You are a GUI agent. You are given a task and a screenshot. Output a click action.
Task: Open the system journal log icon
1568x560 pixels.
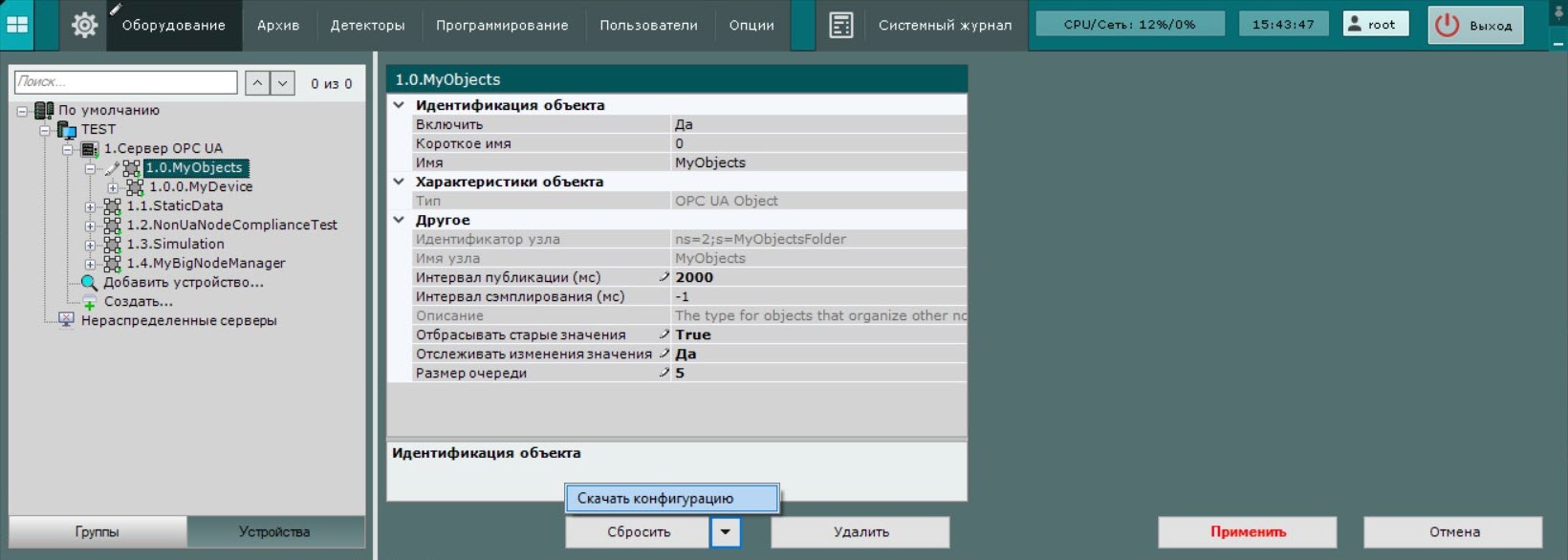click(840, 26)
